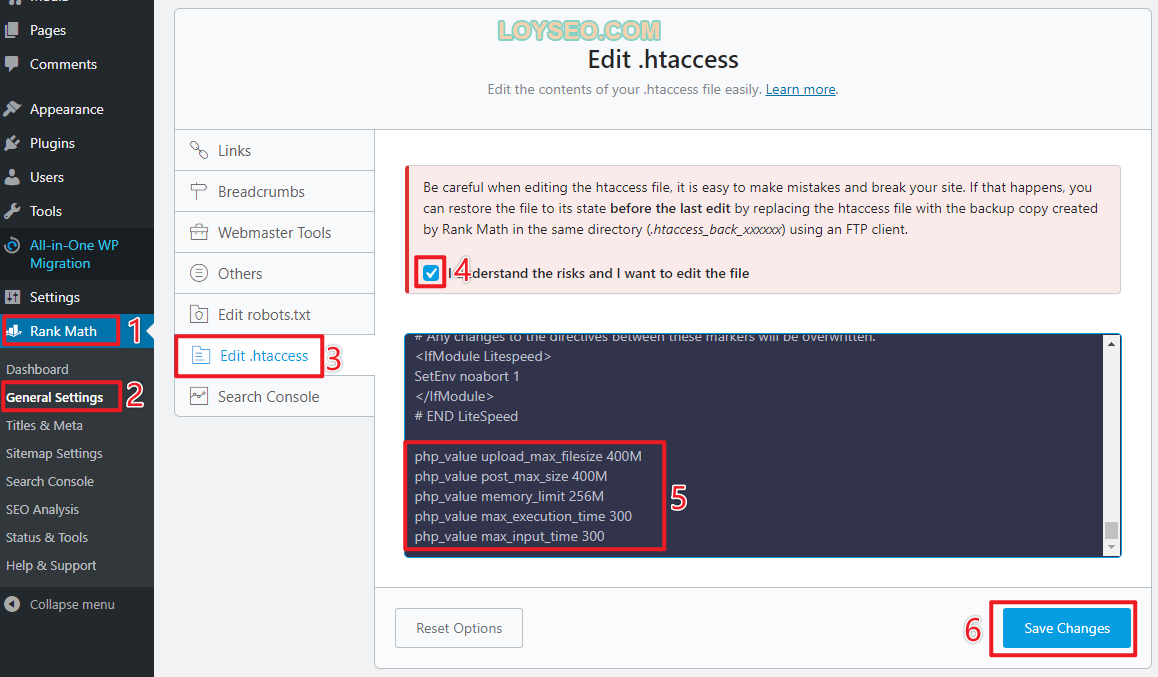Click the Others circle icon

click(199, 273)
